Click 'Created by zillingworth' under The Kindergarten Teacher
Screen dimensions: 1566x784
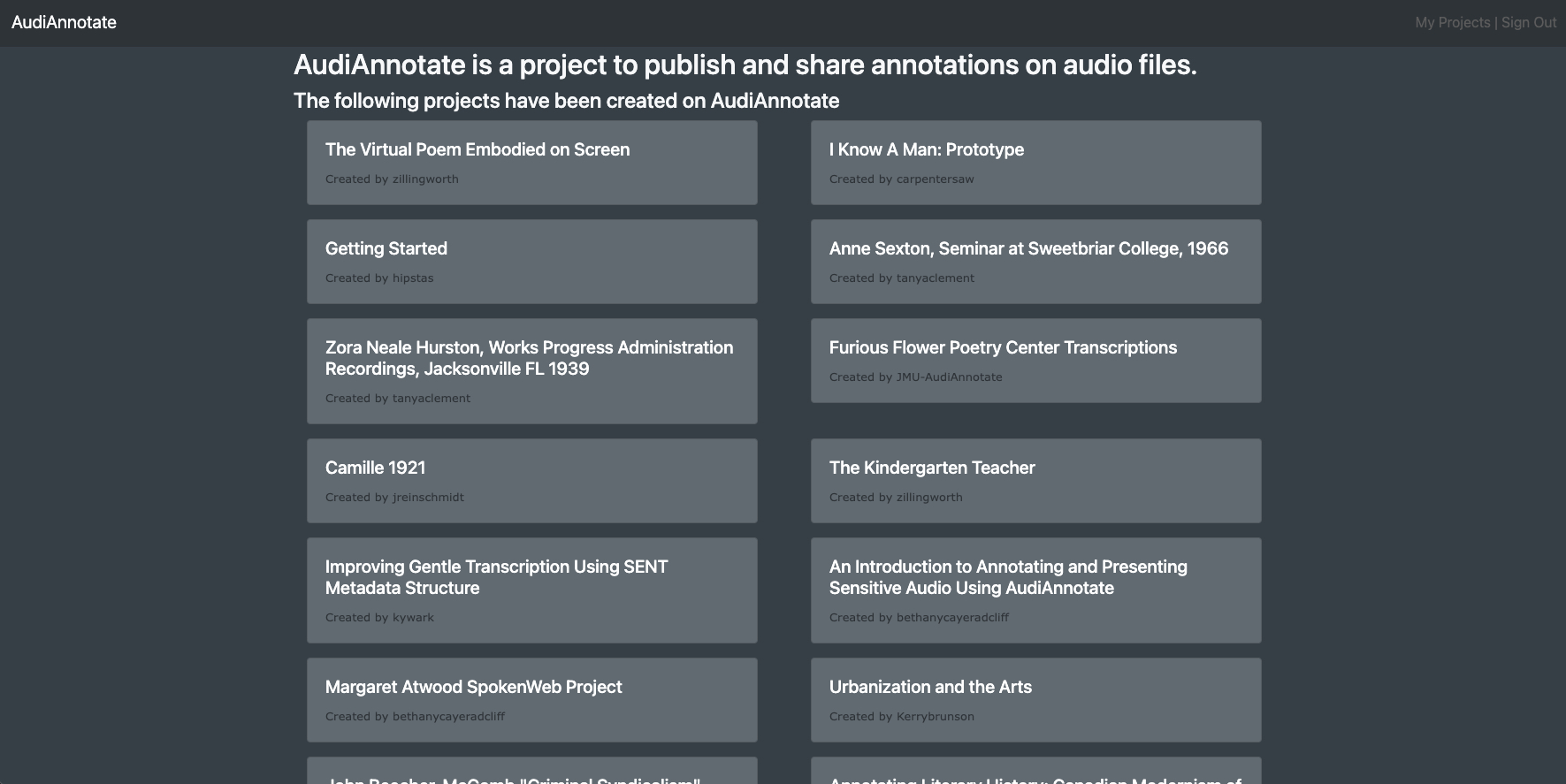(x=896, y=498)
